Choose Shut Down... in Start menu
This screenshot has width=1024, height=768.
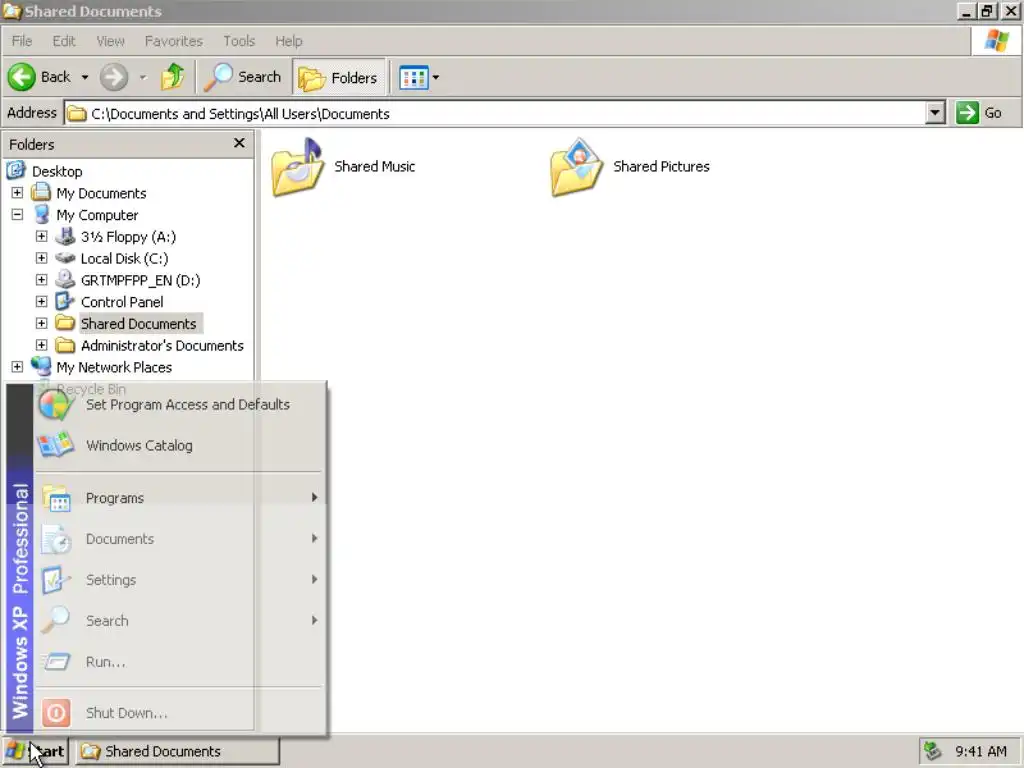[178, 712]
